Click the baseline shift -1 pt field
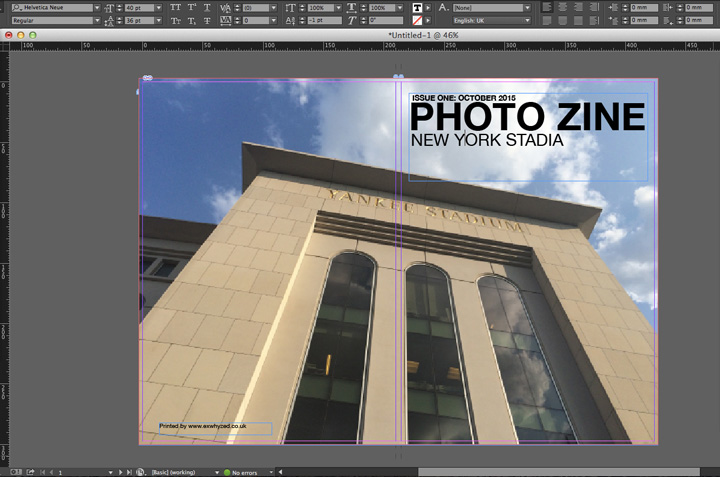This screenshot has width=720, height=477. tap(325, 21)
